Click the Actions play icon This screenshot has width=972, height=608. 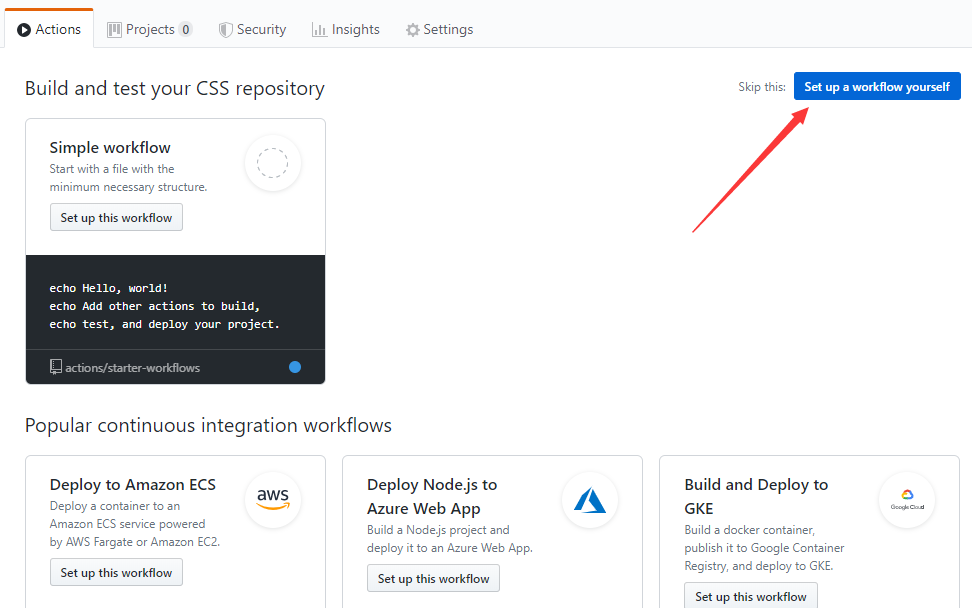(x=24, y=30)
